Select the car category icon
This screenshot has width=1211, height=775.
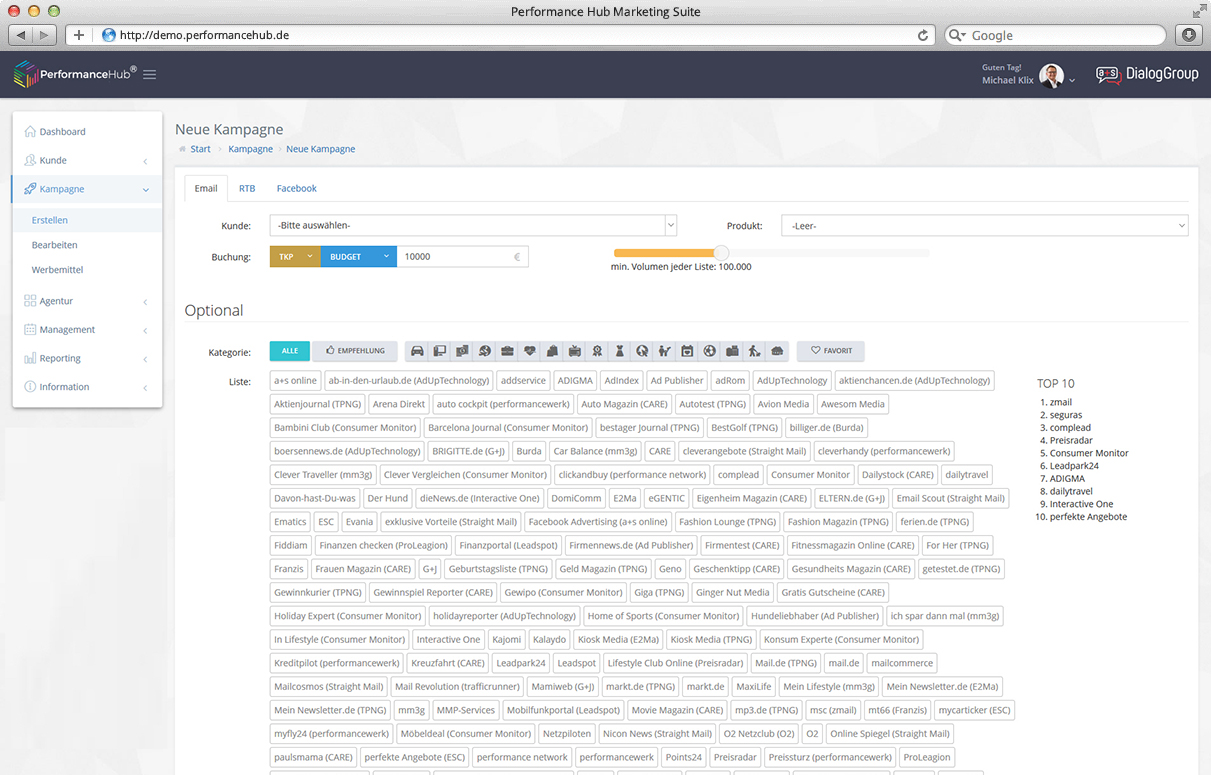[417, 351]
